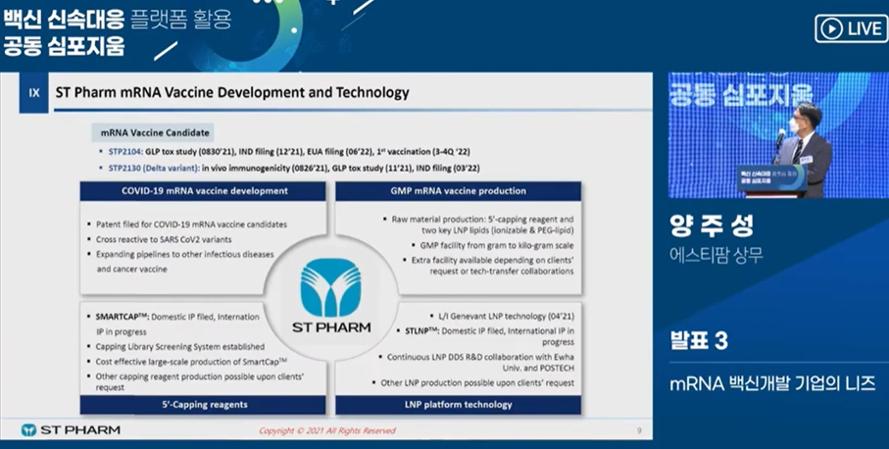Click 'Raw material production: 5'-capping reagent' bullet
The image size is (889, 449).
[x=482, y=224]
